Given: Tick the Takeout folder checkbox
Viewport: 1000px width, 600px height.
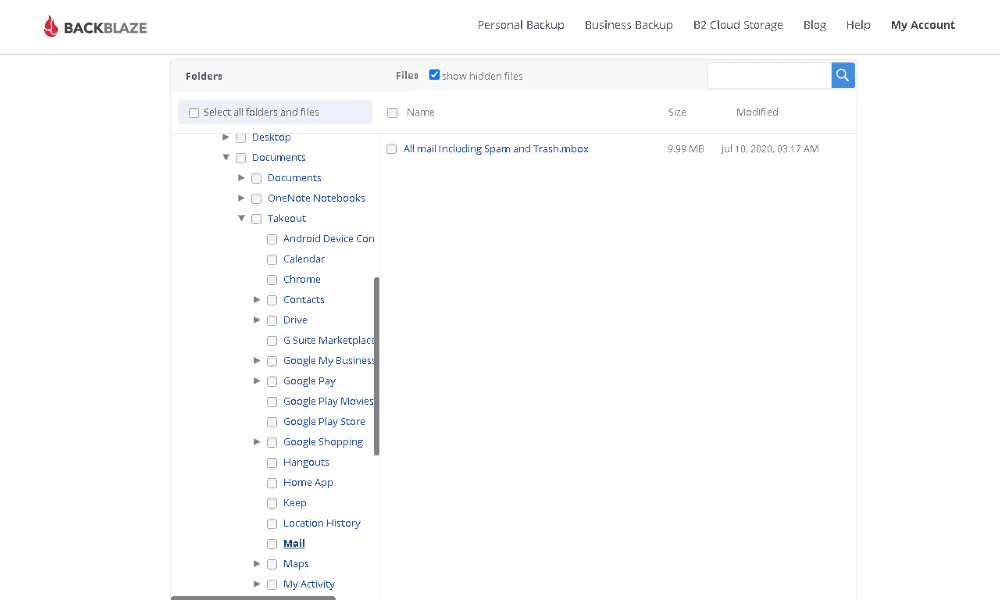Looking at the screenshot, I should point(256,219).
